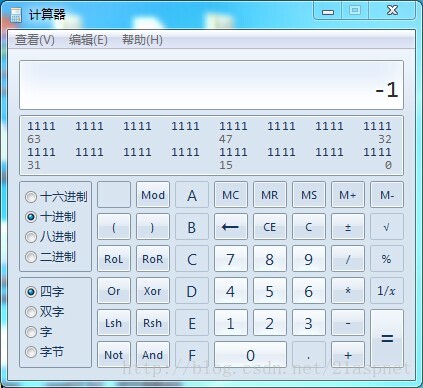Screen dimensions: 423x388
Task: Toggle the lowest bit group above 0
Action: 377,152
